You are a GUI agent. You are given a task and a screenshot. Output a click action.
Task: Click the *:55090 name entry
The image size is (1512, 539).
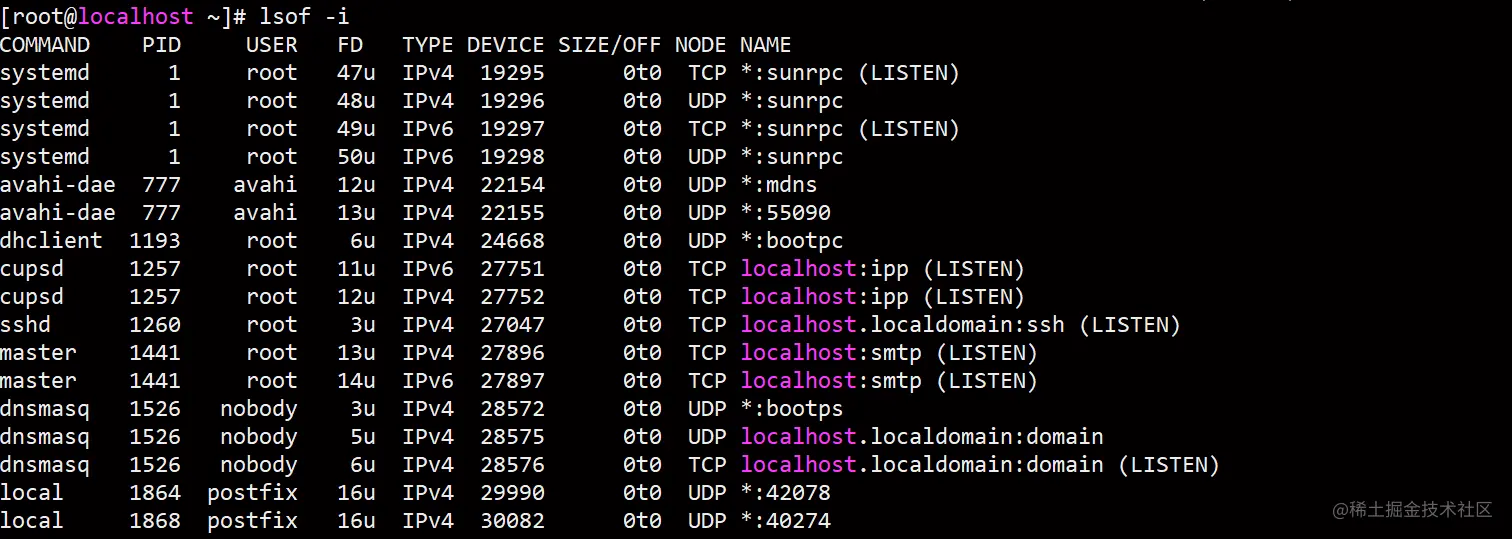(x=786, y=213)
